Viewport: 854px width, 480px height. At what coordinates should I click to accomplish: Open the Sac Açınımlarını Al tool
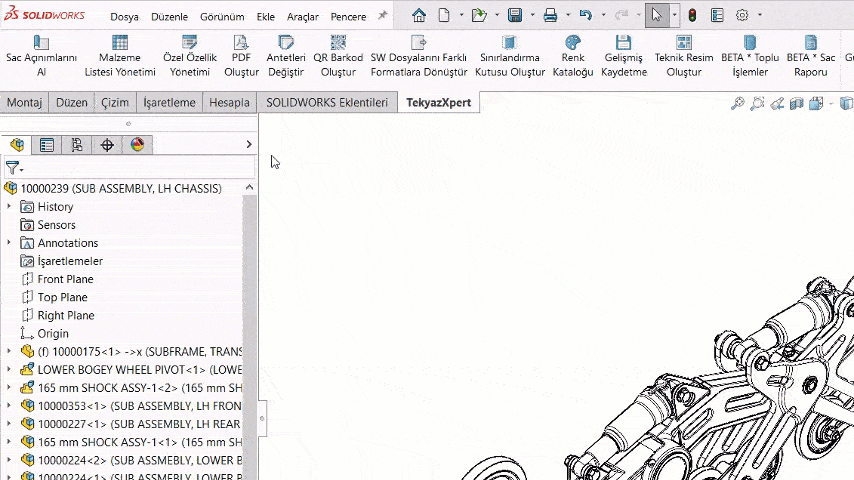click(41, 56)
